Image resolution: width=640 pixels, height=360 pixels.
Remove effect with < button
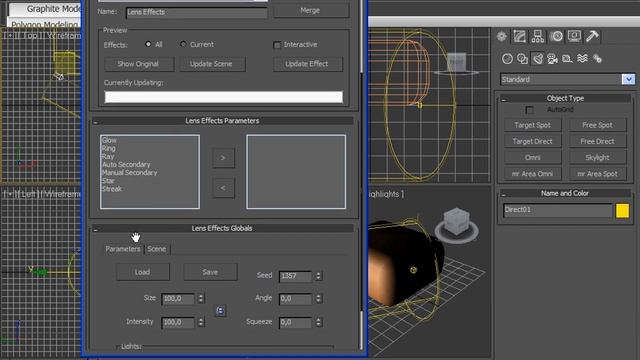coord(223,188)
